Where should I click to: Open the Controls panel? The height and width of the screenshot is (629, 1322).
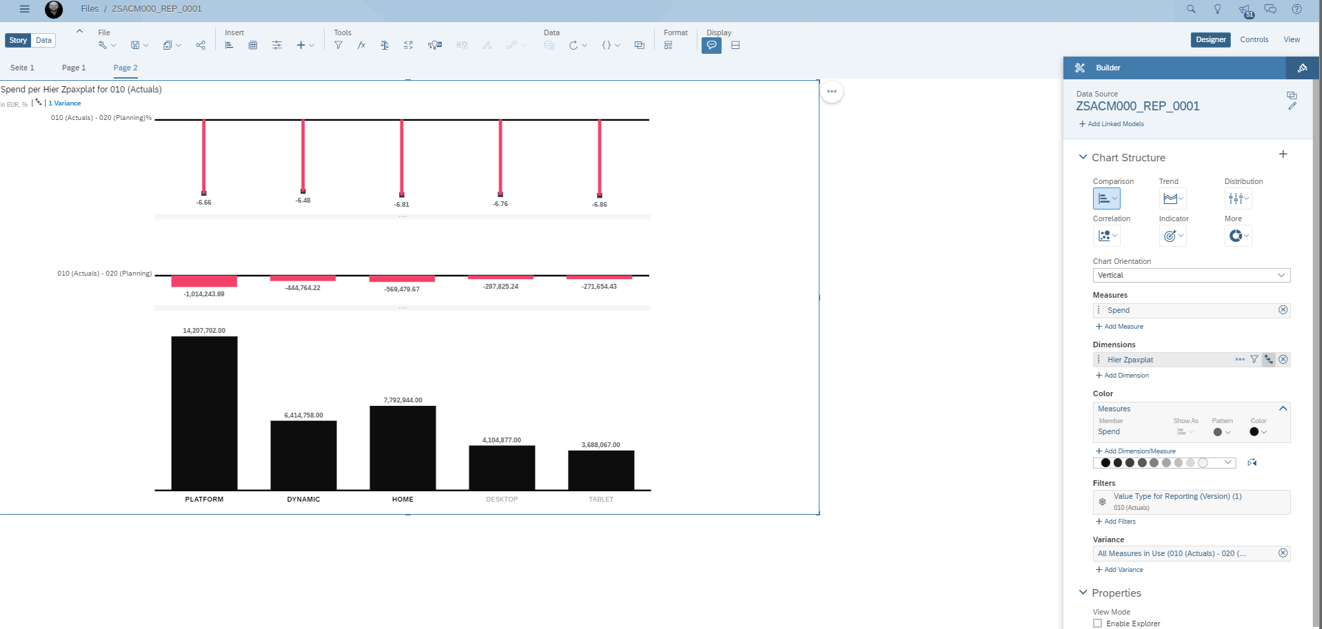tap(1254, 40)
